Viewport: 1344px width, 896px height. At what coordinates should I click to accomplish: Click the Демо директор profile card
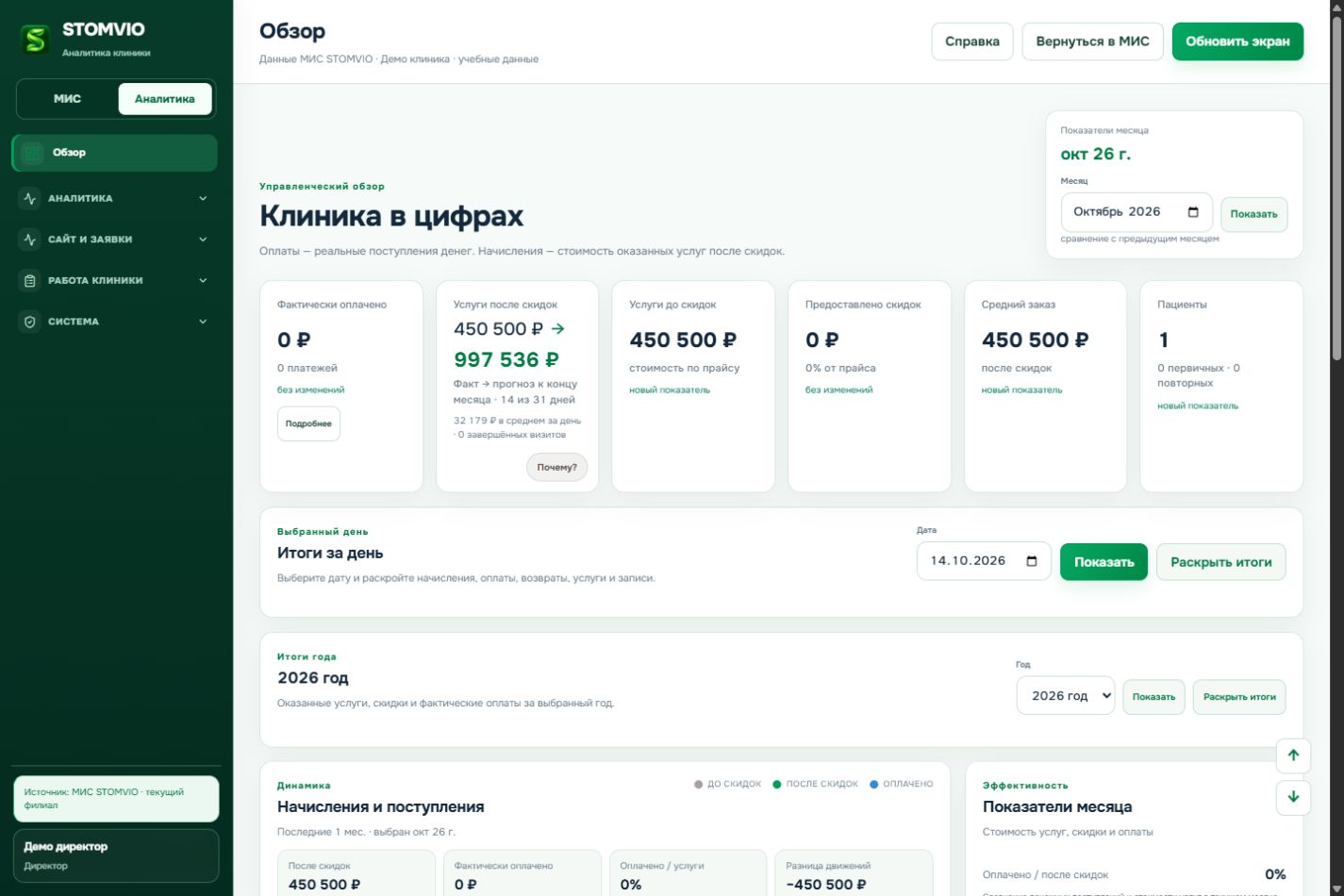point(116,855)
